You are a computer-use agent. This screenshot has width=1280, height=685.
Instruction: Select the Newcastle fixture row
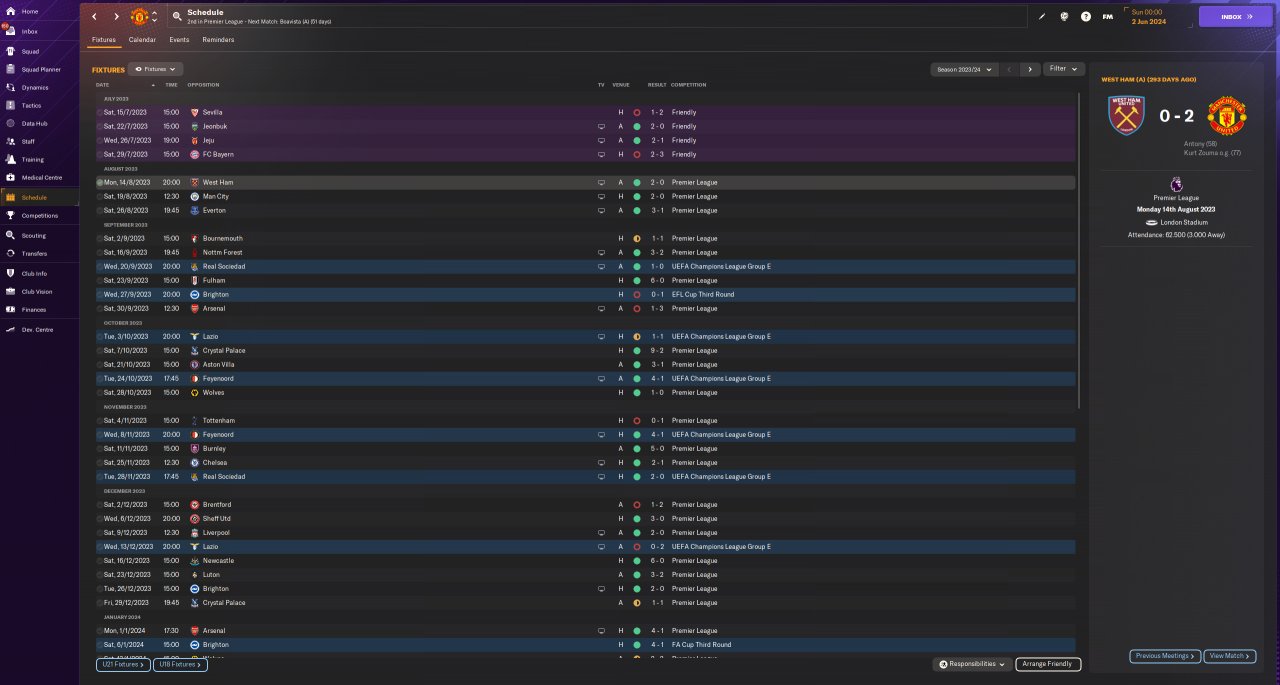(585, 561)
